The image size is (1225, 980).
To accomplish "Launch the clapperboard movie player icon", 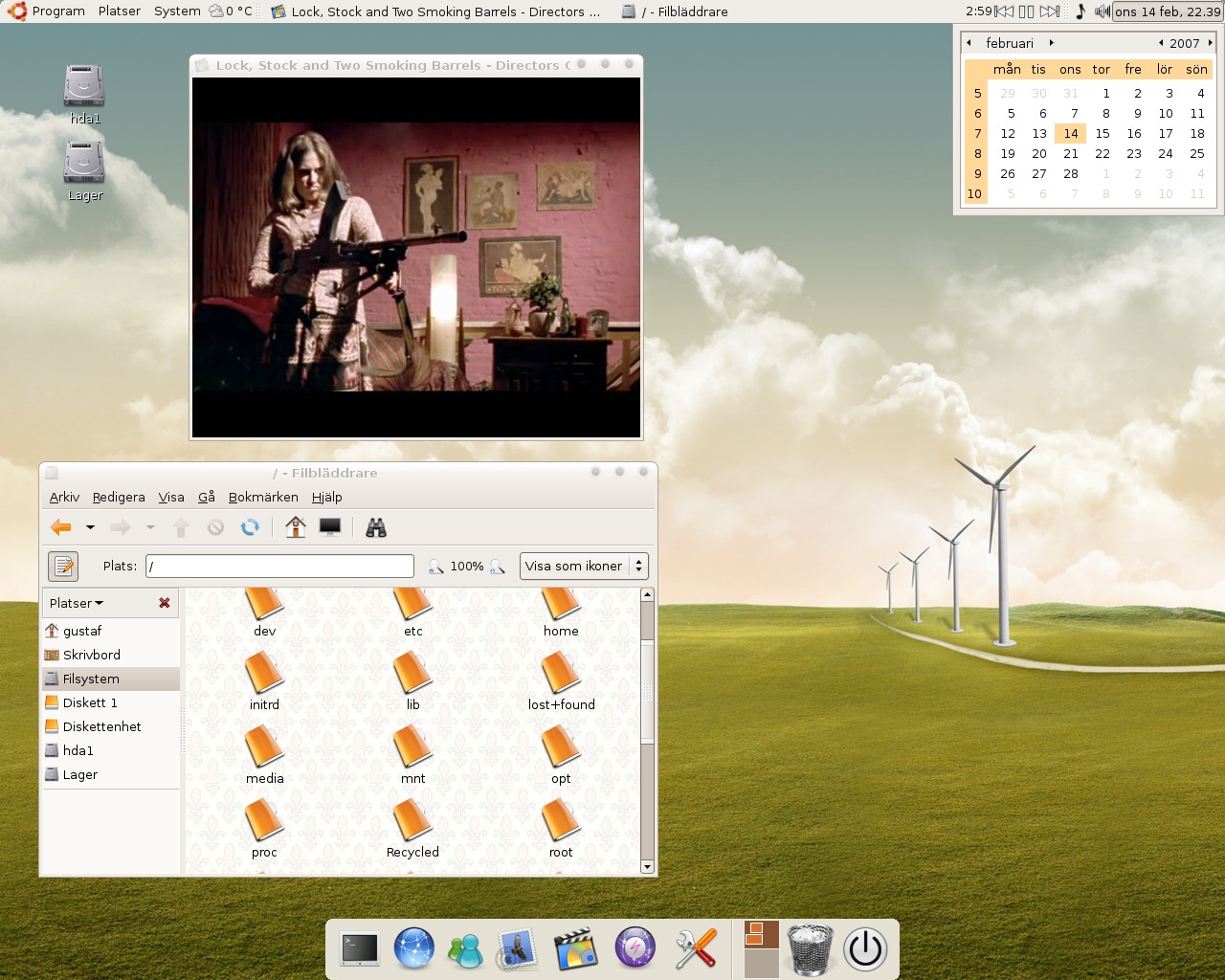I will (576, 949).
